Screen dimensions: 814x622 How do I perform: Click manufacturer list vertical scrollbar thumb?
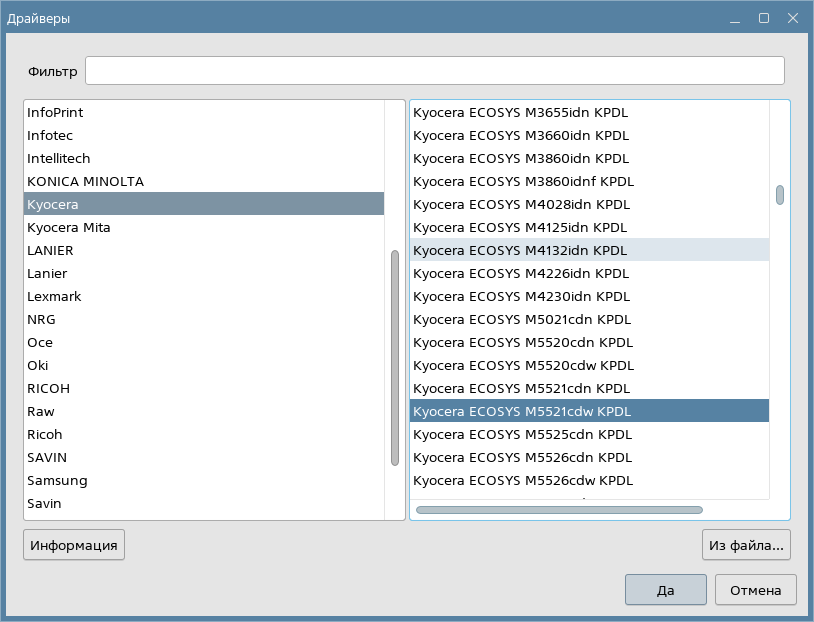(395, 358)
